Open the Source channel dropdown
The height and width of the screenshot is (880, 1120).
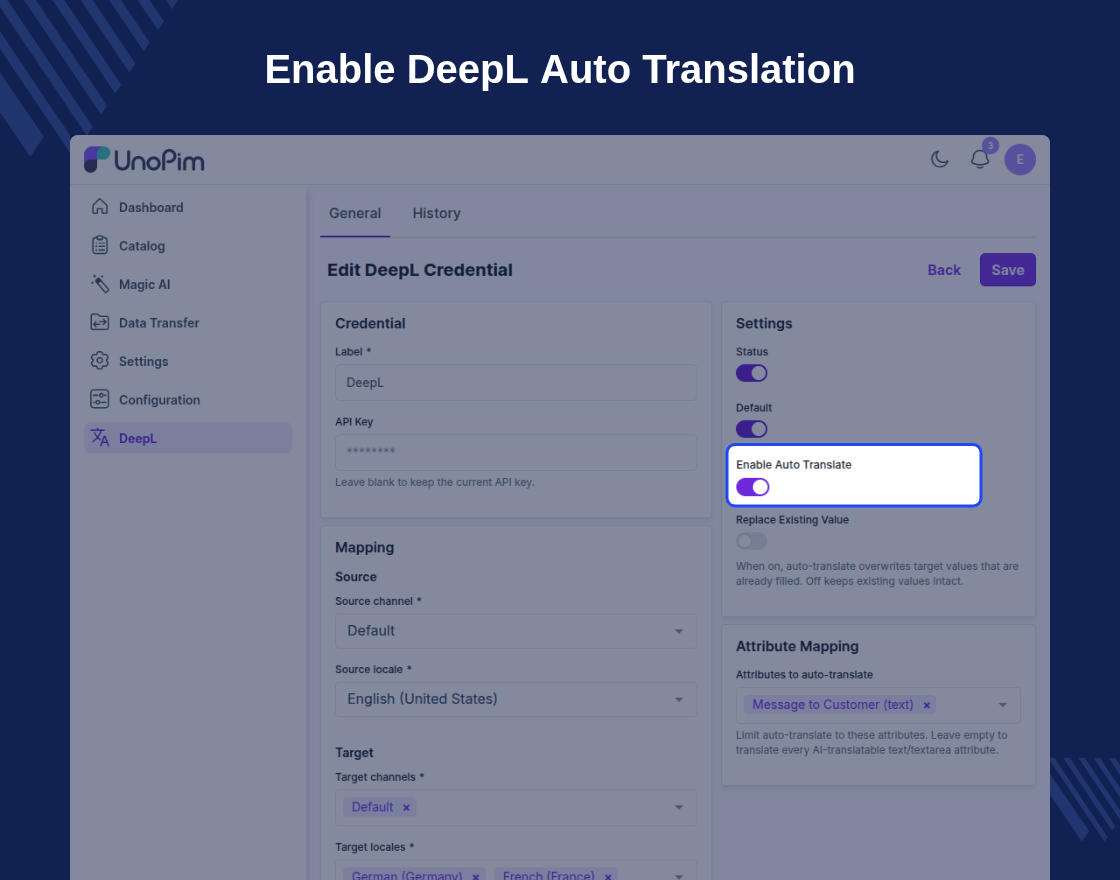tap(516, 631)
